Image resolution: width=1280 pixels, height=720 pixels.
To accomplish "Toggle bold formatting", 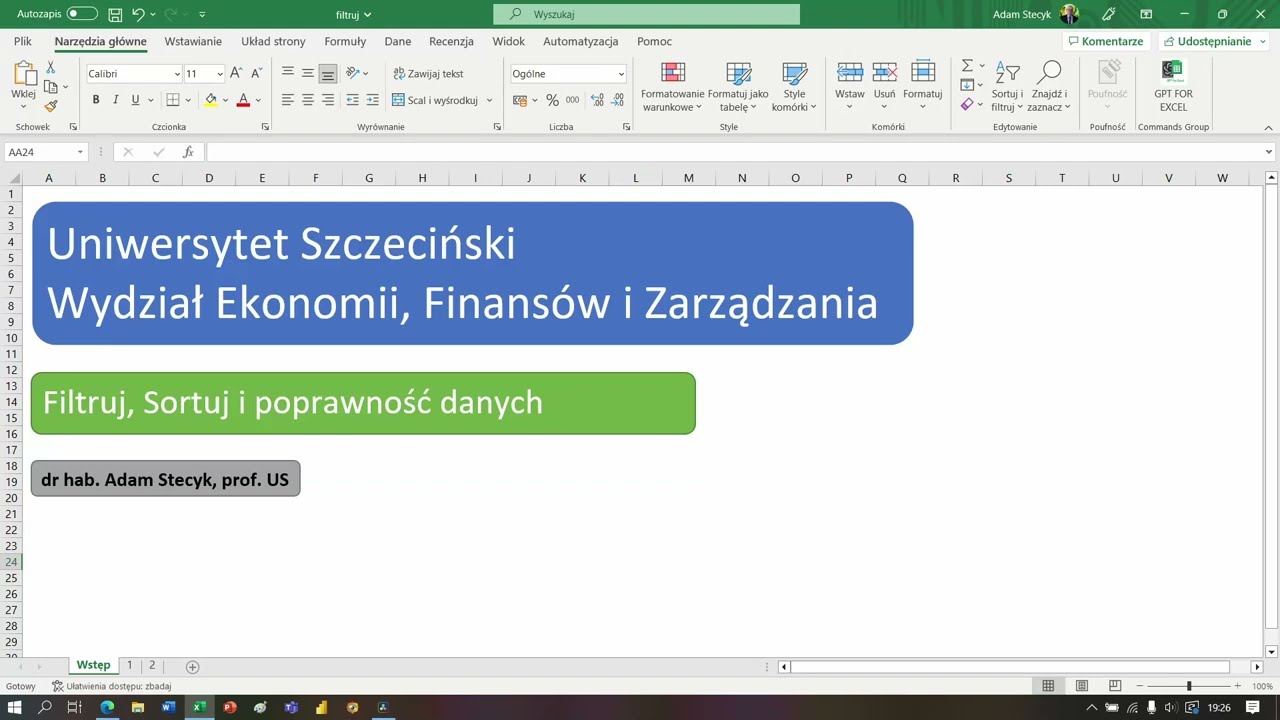I will [96, 100].
